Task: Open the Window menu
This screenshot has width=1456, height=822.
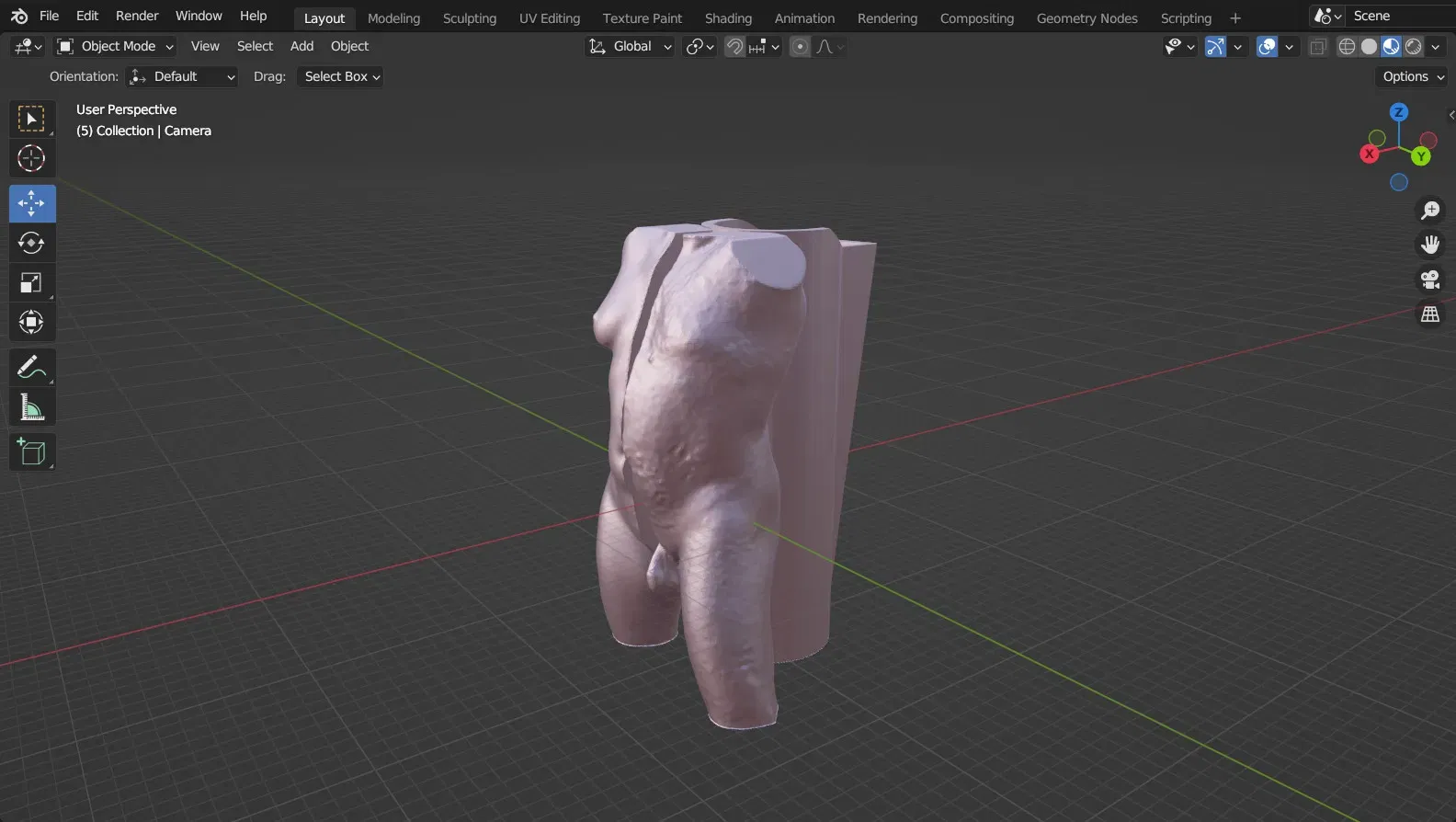Action: tap(199, 17)
